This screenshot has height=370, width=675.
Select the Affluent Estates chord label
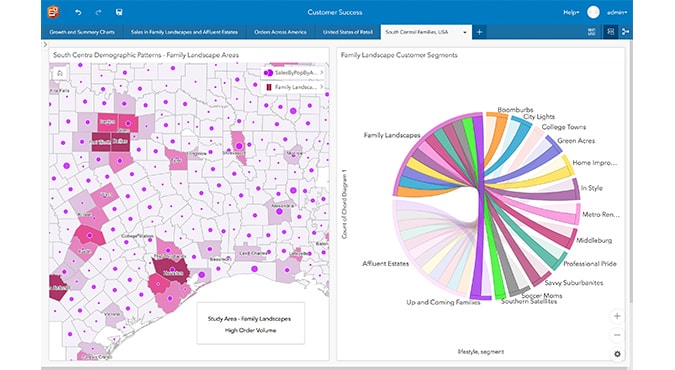pyautogui.click(x=385, y=263)
